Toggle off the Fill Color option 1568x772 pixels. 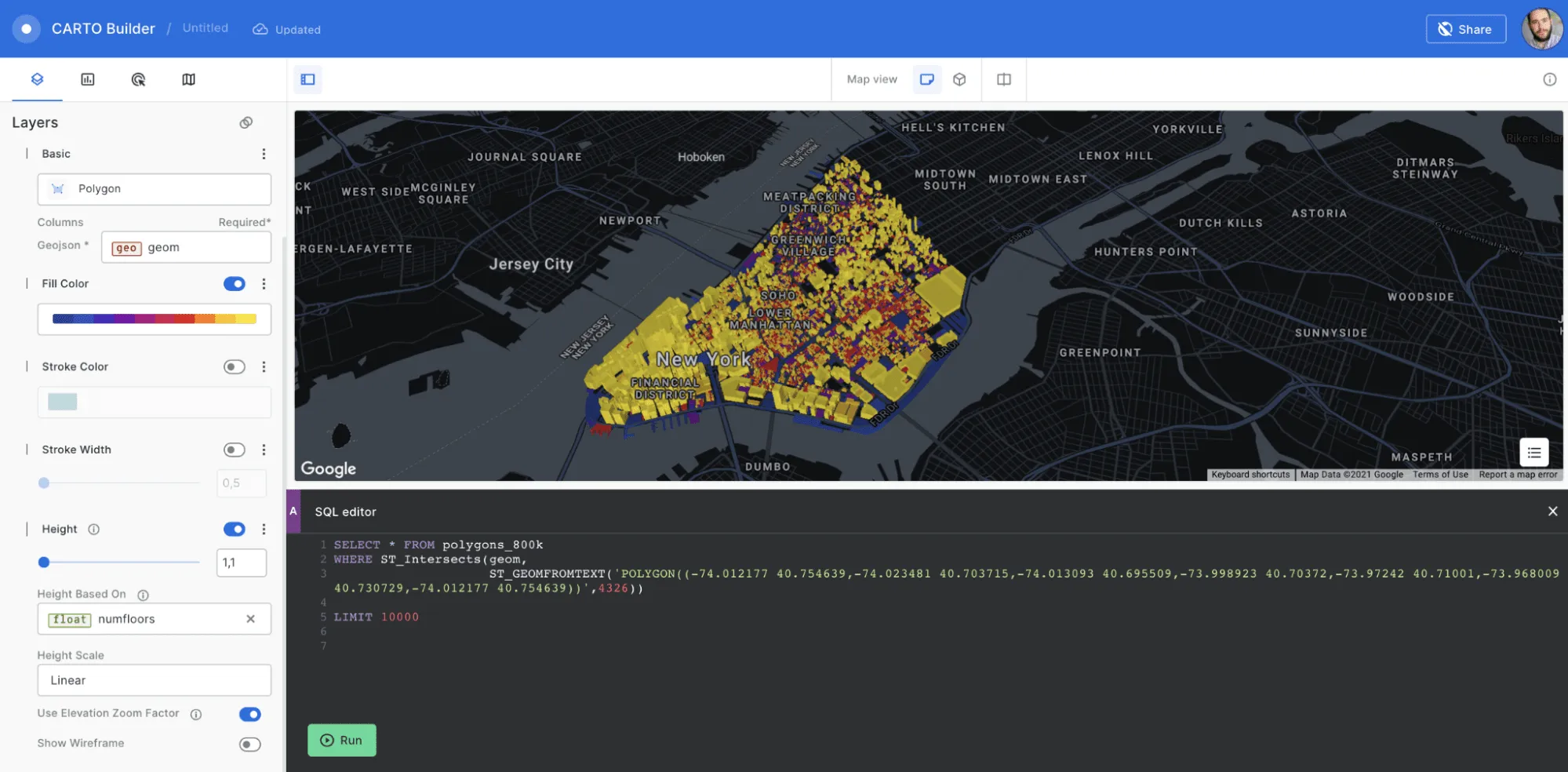(x=234, y=284)
